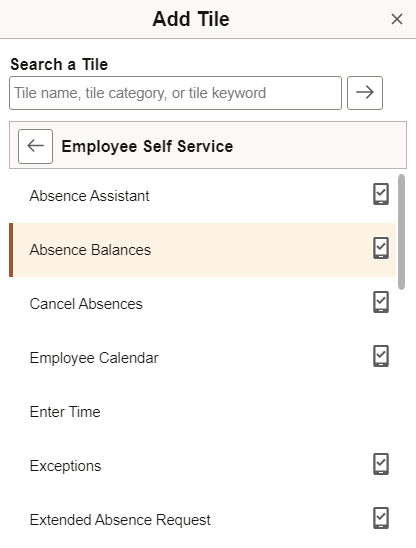Screen dimensions: 416x548
Task: Click mobile-enabled icon beside Absence Balances
Action: click(x=381, y=248)
